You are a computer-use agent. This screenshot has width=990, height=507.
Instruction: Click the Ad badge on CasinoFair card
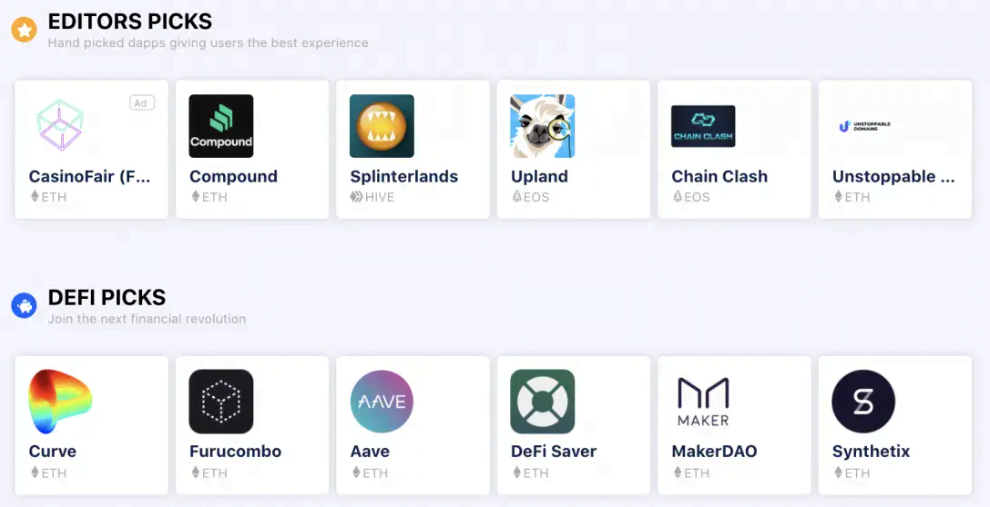point(141,103)
